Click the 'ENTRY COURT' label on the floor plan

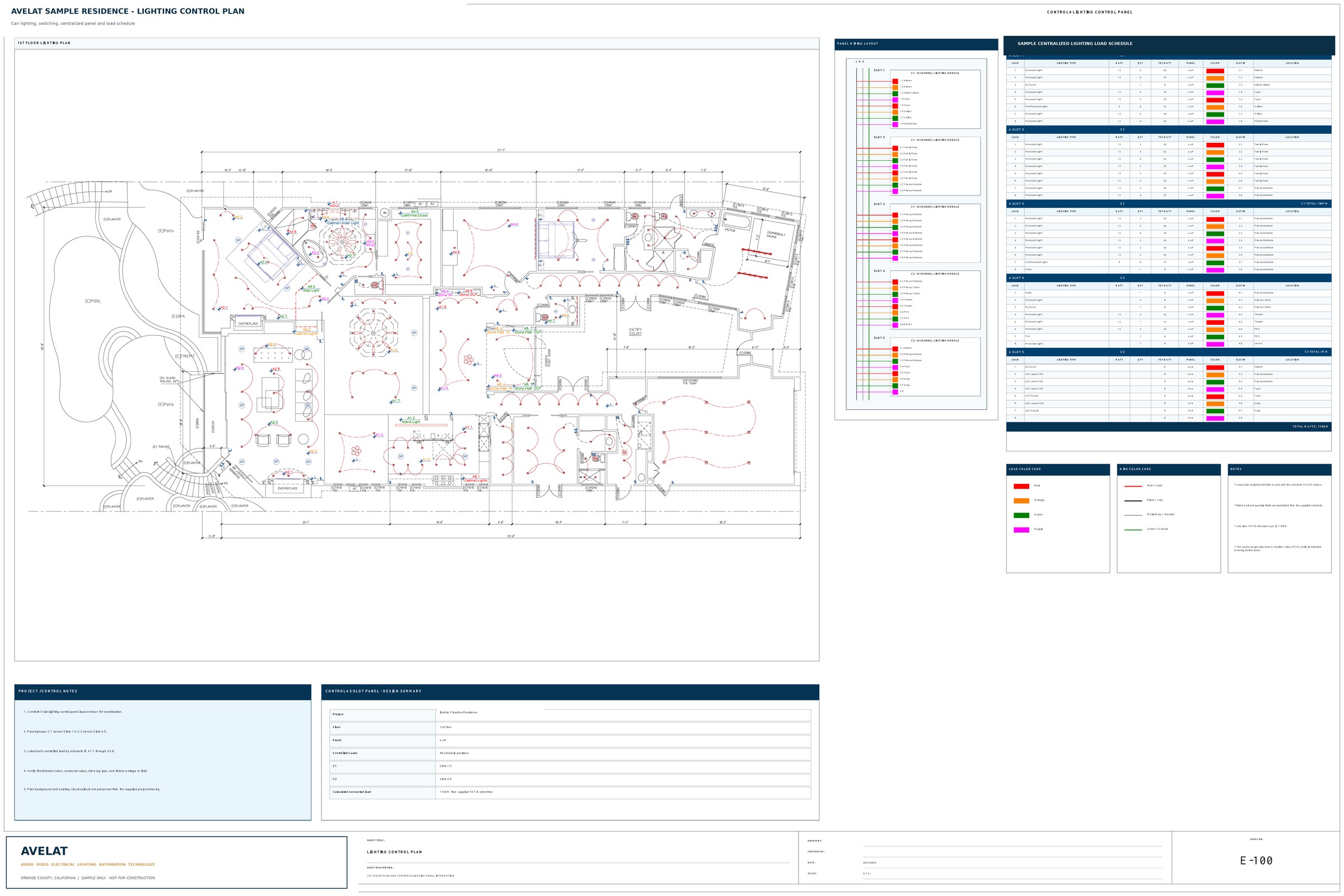(635, 332)
